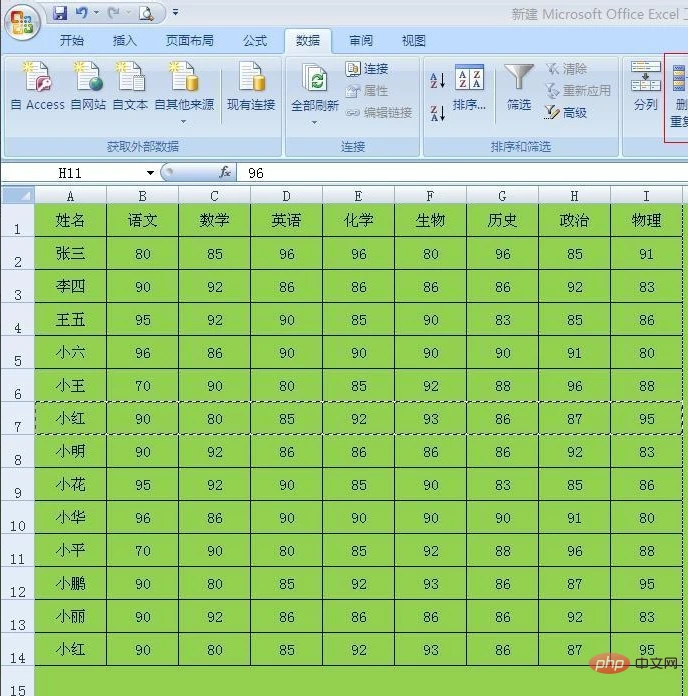The image size is (688, 696).
Task: Sort descending Z to A
Action: point(437,112)
